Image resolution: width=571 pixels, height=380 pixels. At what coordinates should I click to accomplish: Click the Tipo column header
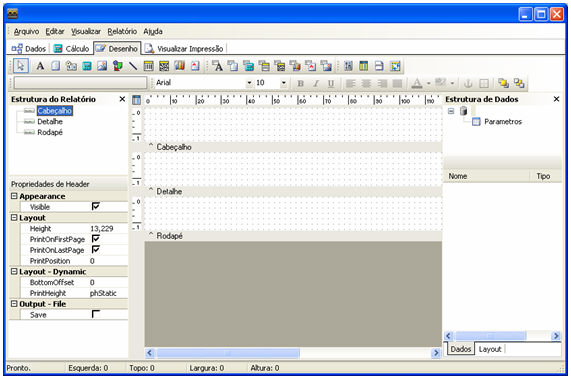click(546, 176)
